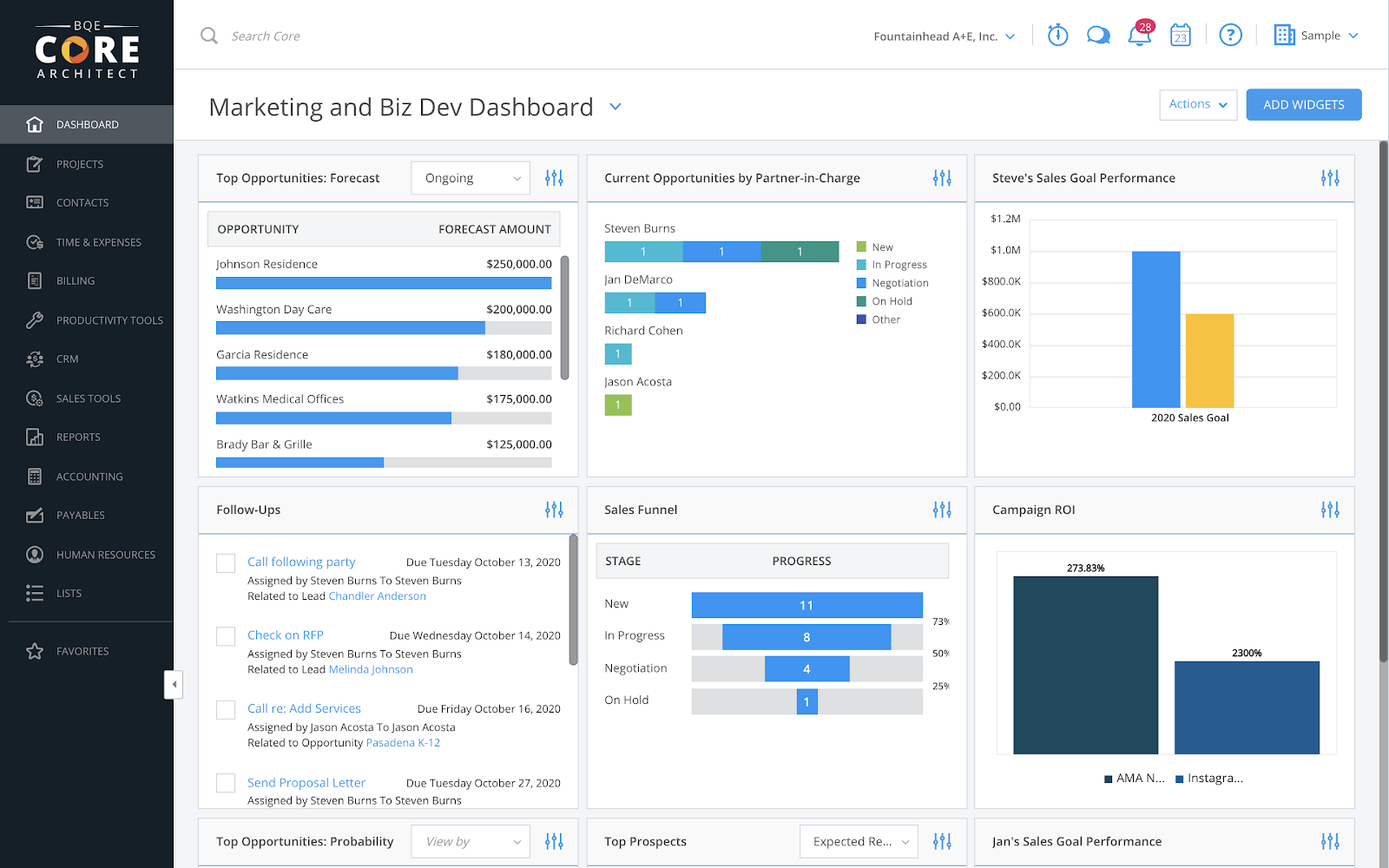Open the chat messages icon
Image resolution: width=1389 pixels, height=868 pixels.
pyautogui.click(x=1098, y=36)
